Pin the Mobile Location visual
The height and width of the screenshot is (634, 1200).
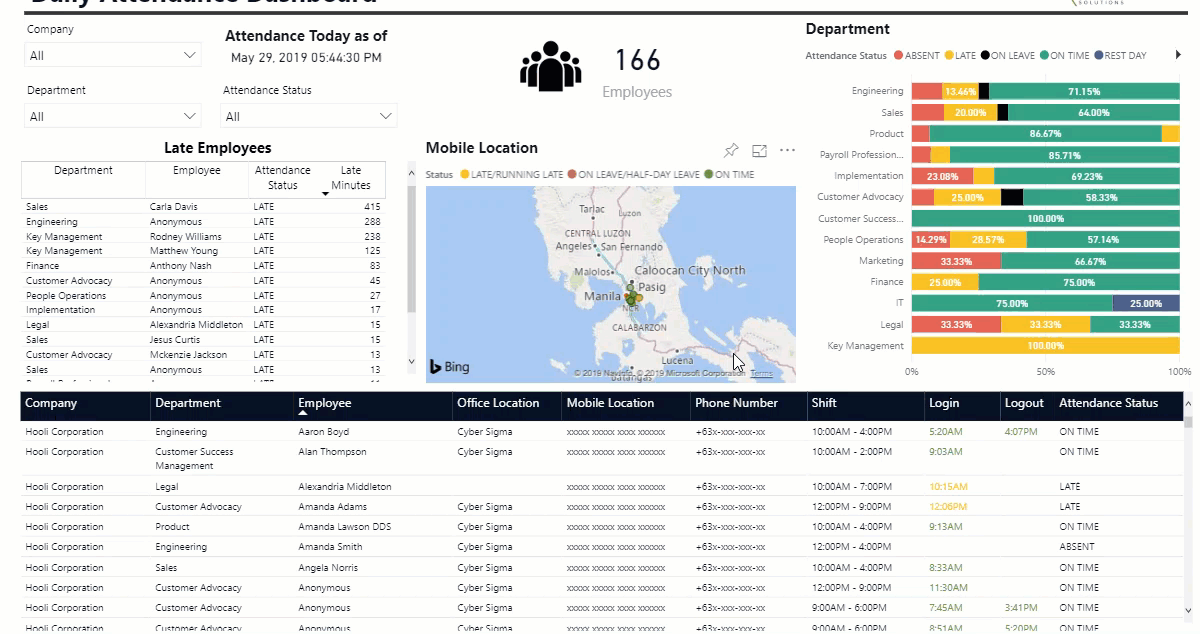pyautogui.click(x=731, y=150)
